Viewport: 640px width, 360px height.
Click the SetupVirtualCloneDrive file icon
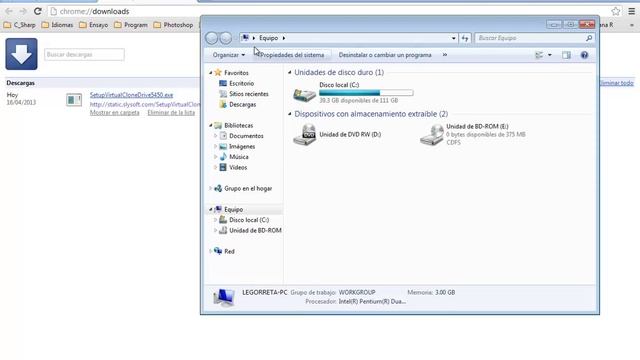click(x=74, y=100)
